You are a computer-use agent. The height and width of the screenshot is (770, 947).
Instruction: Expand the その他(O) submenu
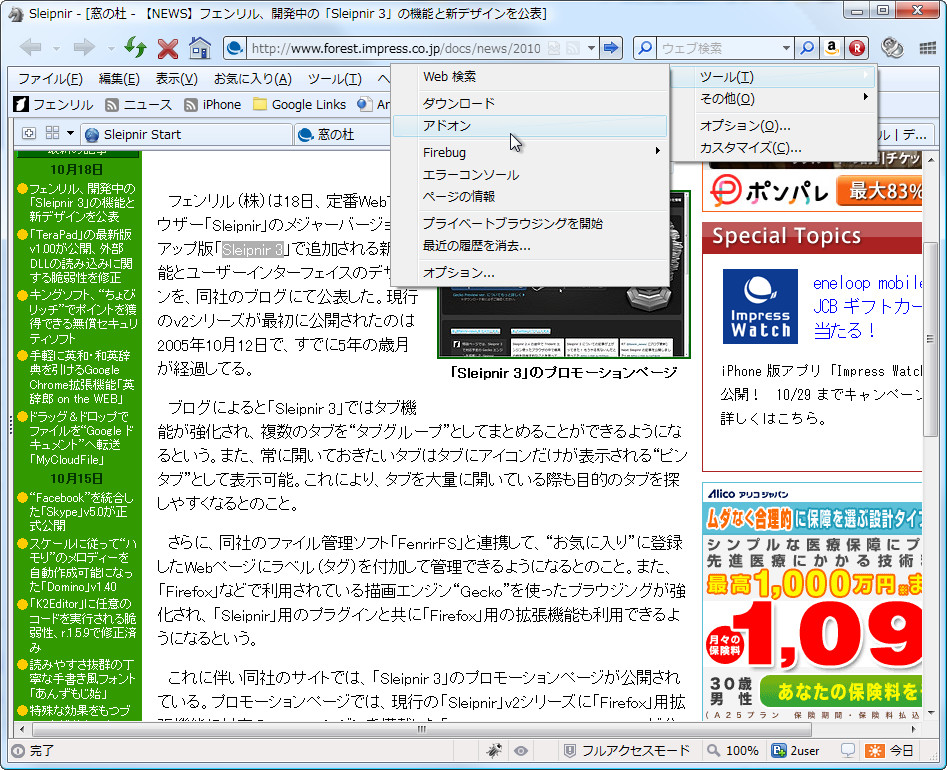774,98
